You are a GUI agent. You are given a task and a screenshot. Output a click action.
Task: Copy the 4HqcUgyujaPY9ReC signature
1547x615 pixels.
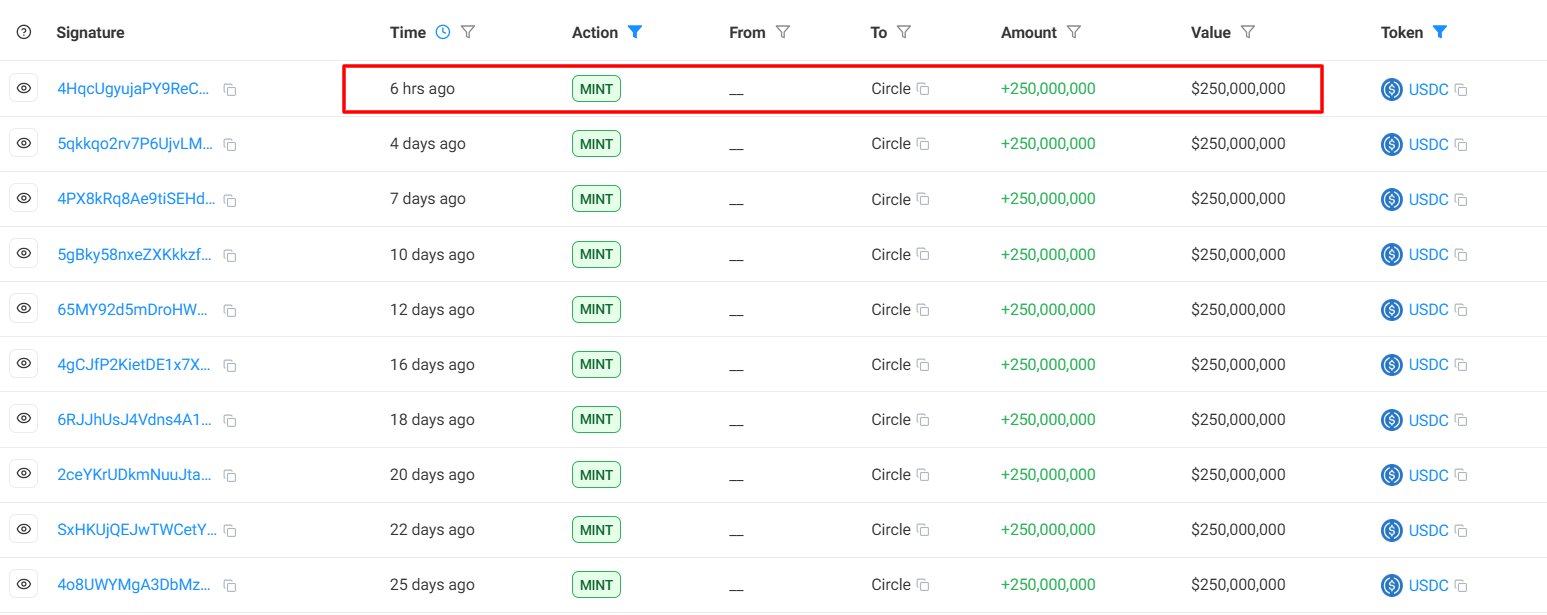[230, 90]
